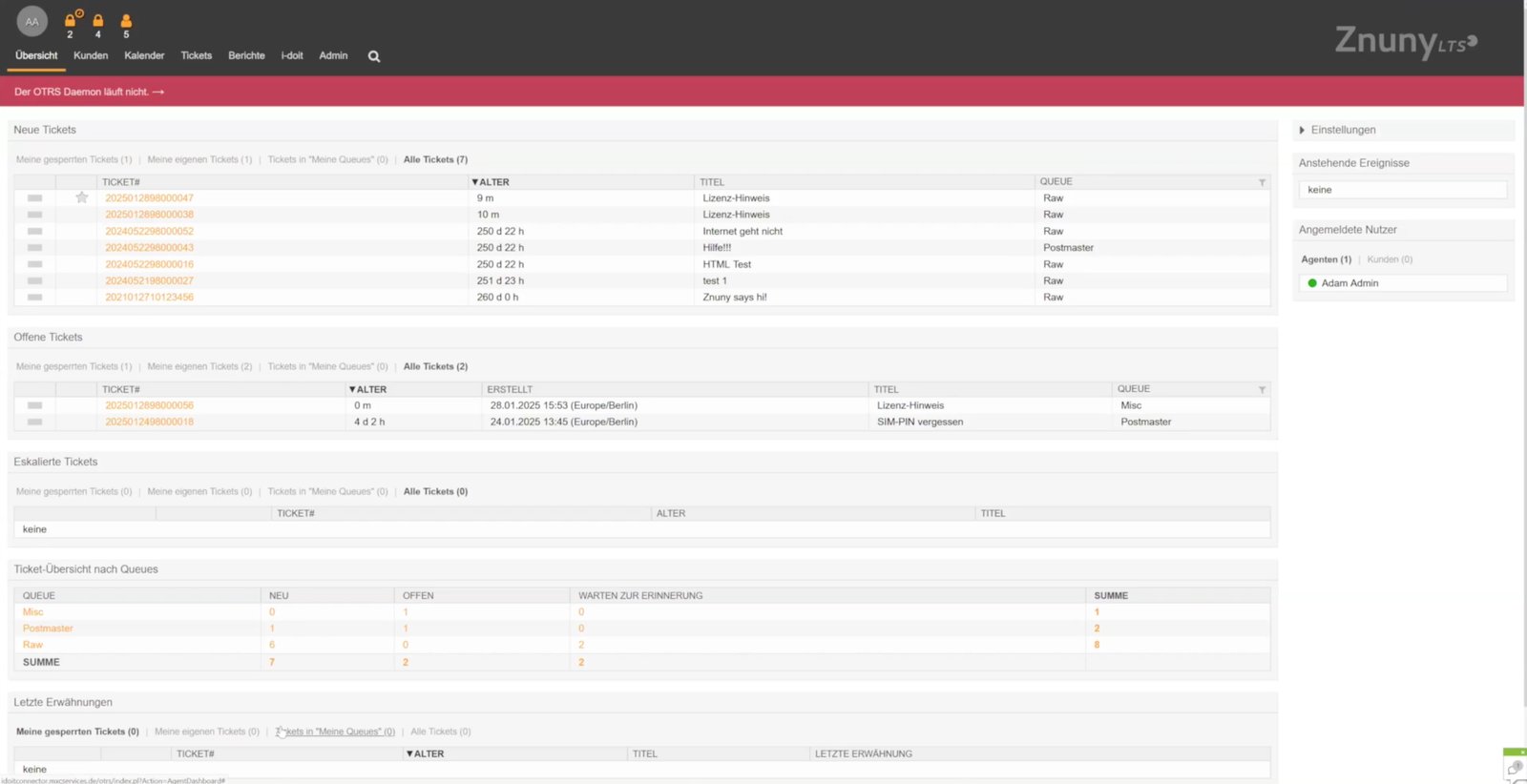The image size is (1527, 784).
Task: Click the star icon for ticket 2025012898000047
Action: click(x=82, y=197)
